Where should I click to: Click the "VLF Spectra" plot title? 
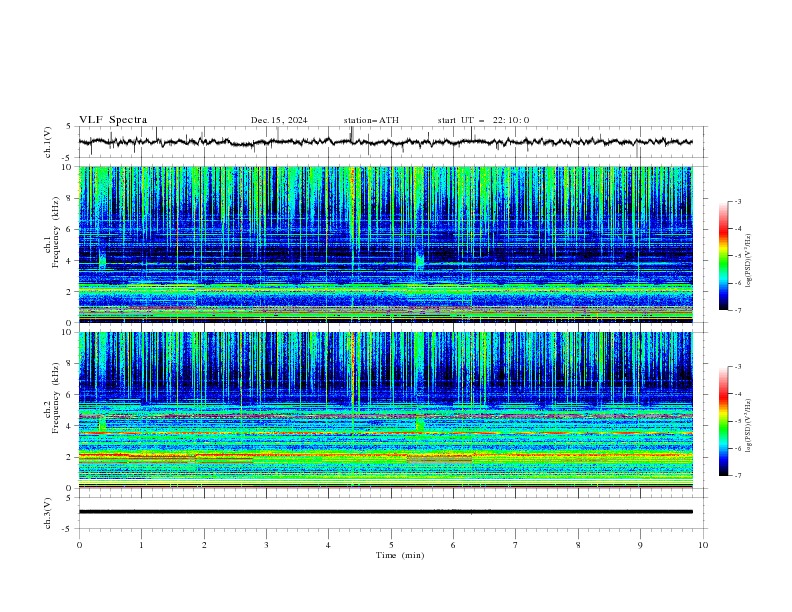tap(113, 120)
